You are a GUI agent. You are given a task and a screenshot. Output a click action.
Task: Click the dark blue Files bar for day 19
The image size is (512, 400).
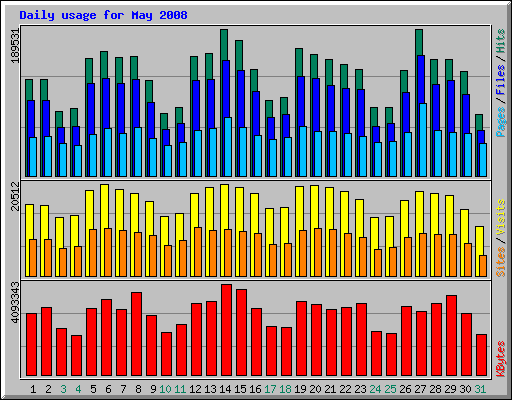tap(301, 101)
